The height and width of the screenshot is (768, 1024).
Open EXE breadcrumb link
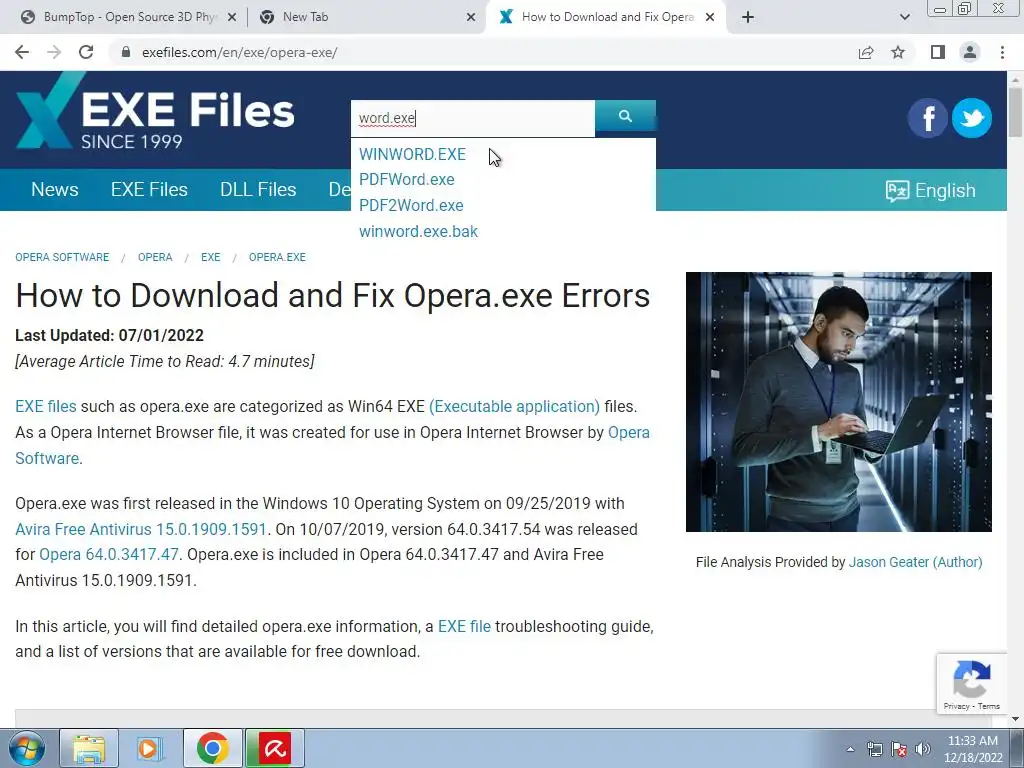tap(210, 257)
